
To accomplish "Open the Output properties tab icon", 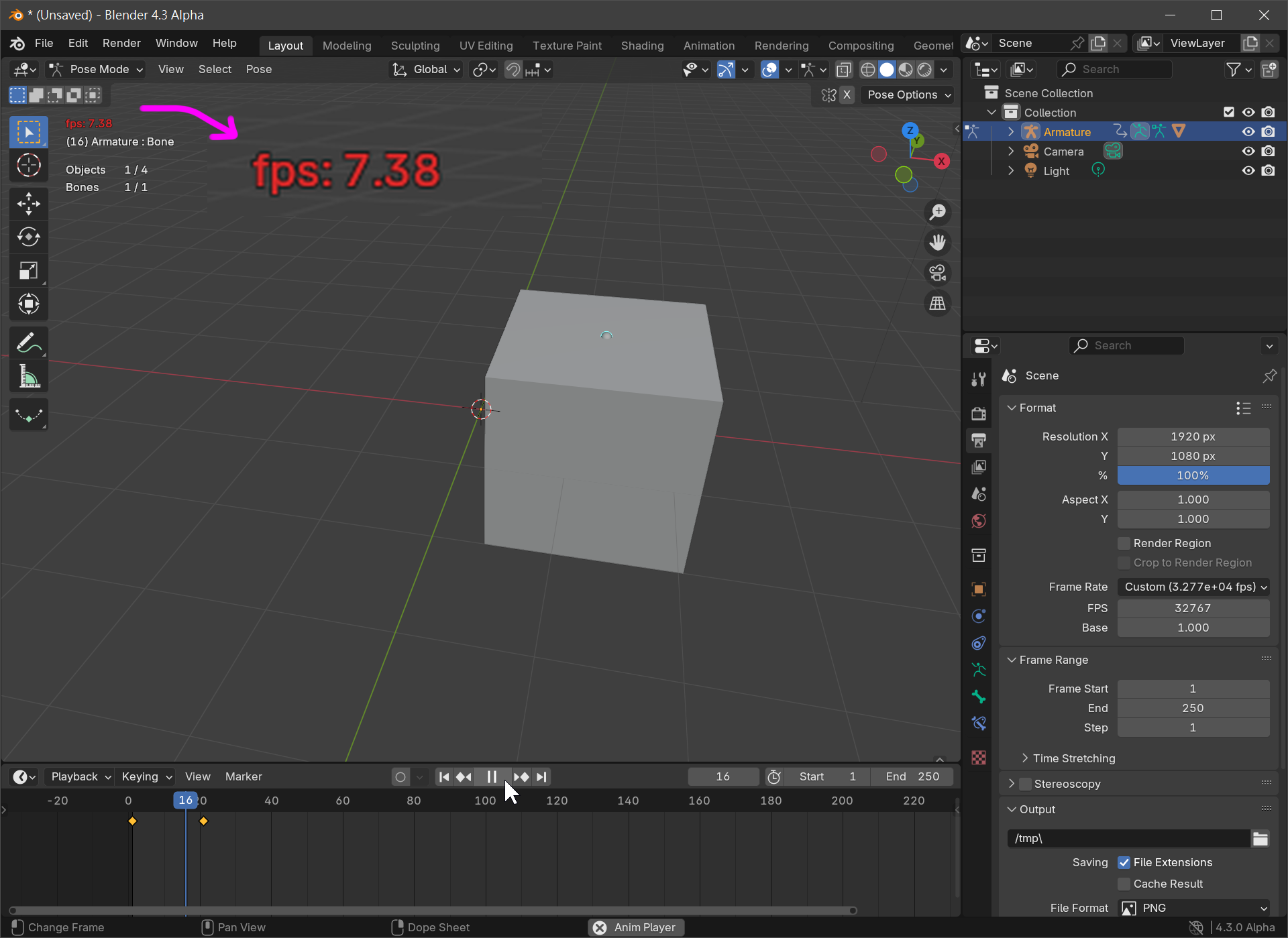I will pos(979,441).
